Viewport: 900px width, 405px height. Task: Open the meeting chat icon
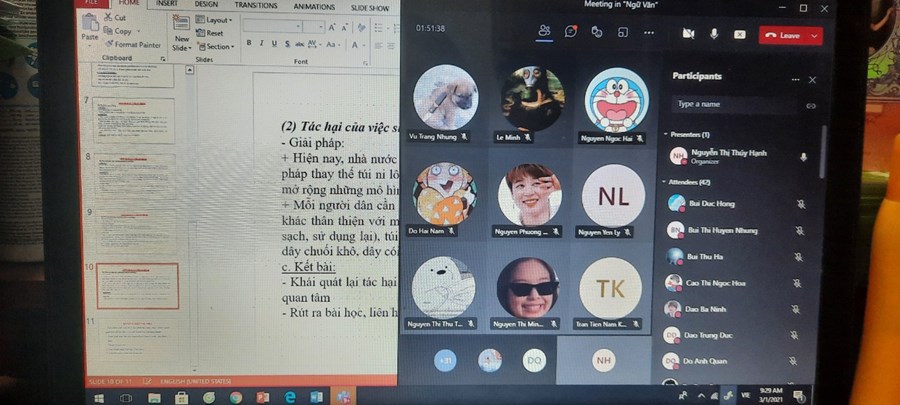click(570, 32)
